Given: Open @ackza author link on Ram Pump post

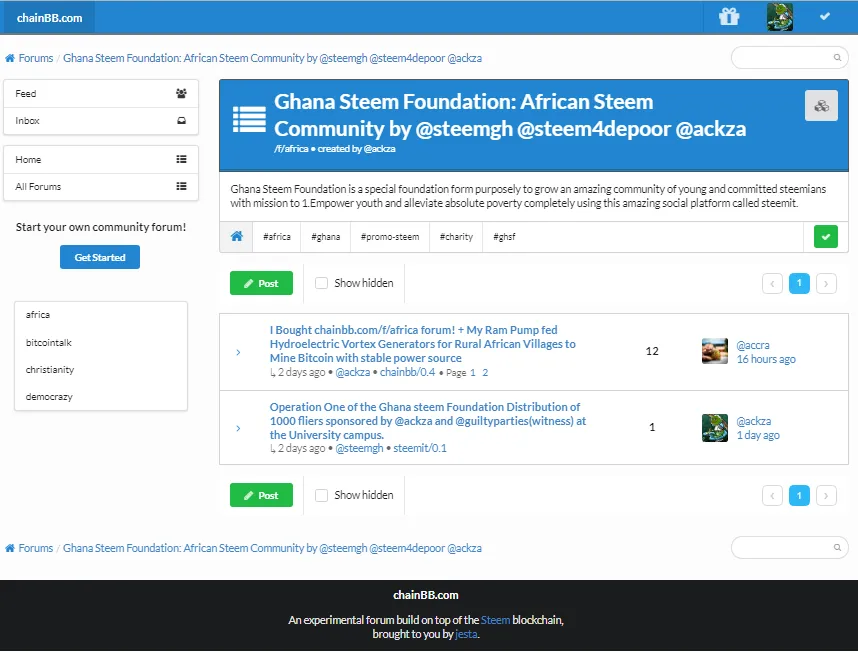Looking at the screenshot, I should [352, 372].
